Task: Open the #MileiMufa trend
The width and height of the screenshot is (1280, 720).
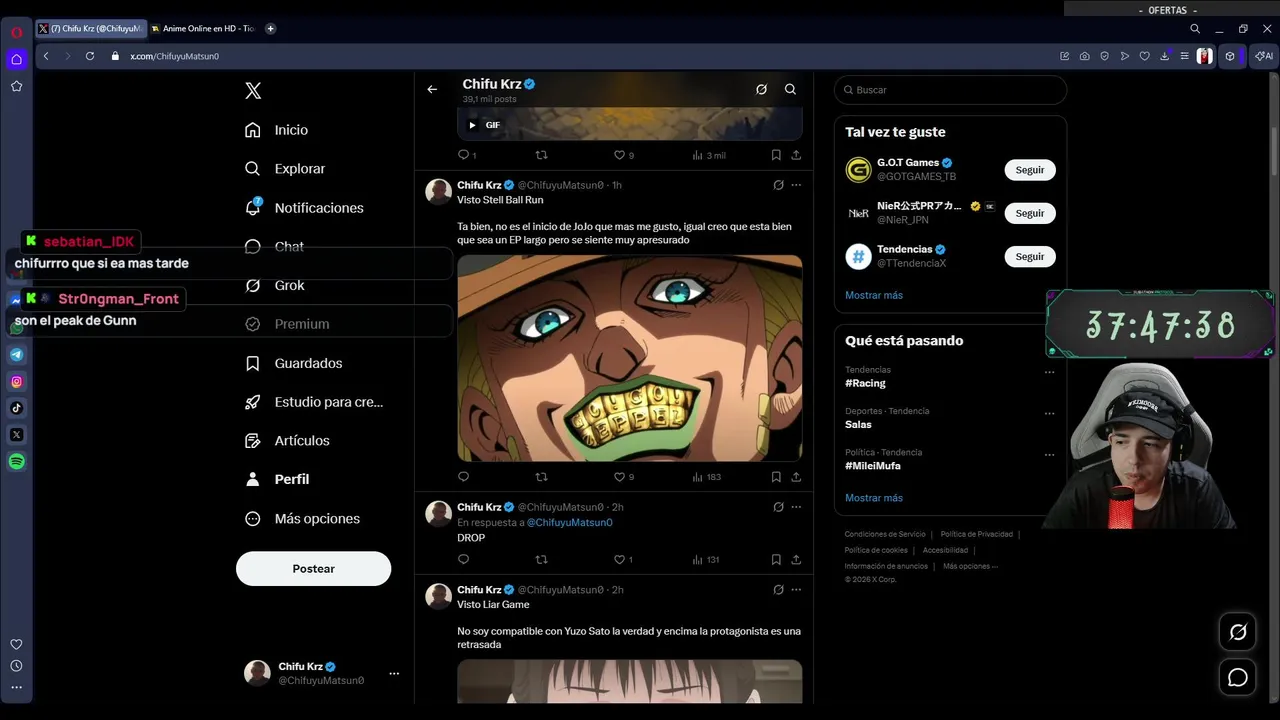Action: point(874,466)
